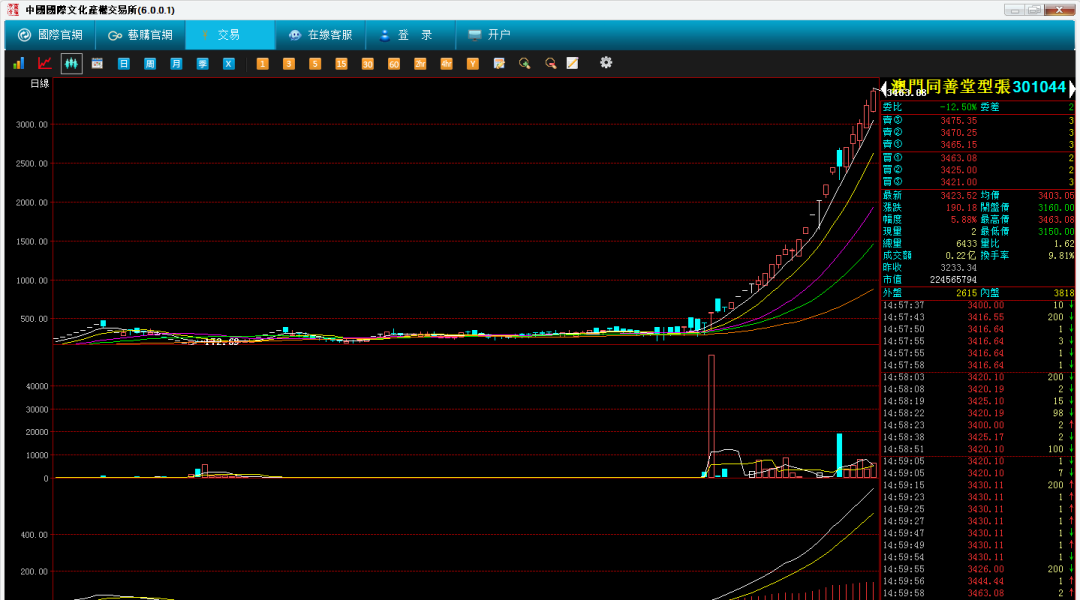Select the monthly 月 period icon
1080x600 pixels.
click(176, 63)
